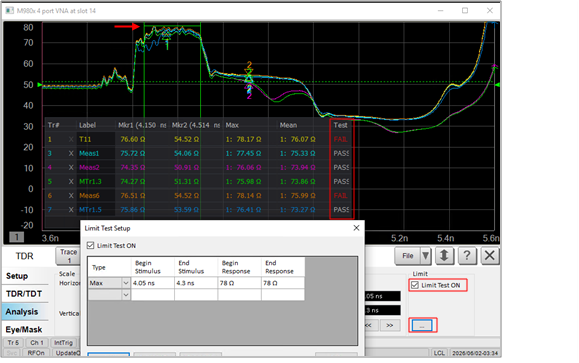The image size is (579, 363).
Task: Click the empty Begin Stimulus cell in second row
Action: pyautogui.click(x=153, y=295)
